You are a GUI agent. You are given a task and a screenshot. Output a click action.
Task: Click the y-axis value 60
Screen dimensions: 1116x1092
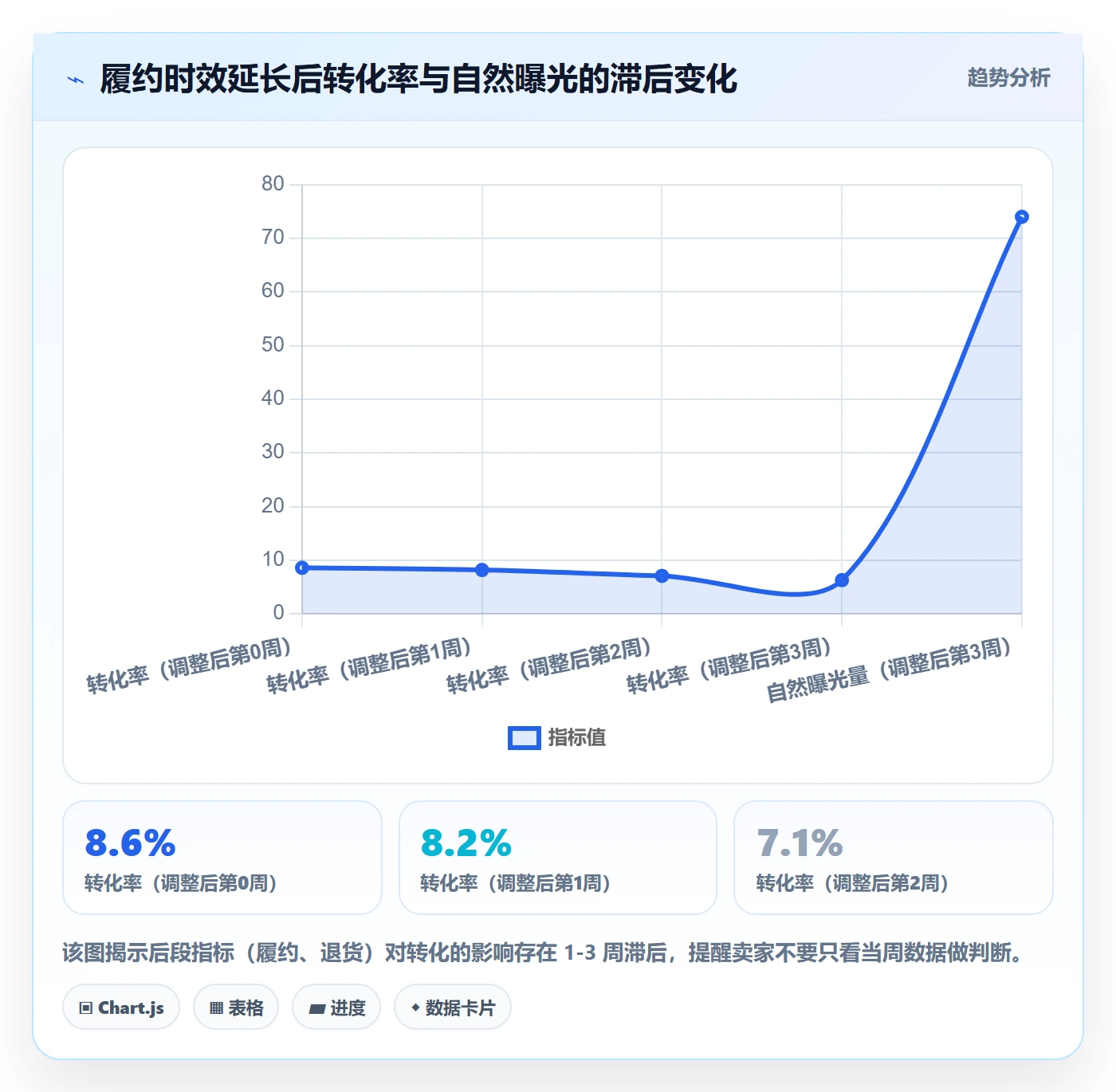point(273,291)
